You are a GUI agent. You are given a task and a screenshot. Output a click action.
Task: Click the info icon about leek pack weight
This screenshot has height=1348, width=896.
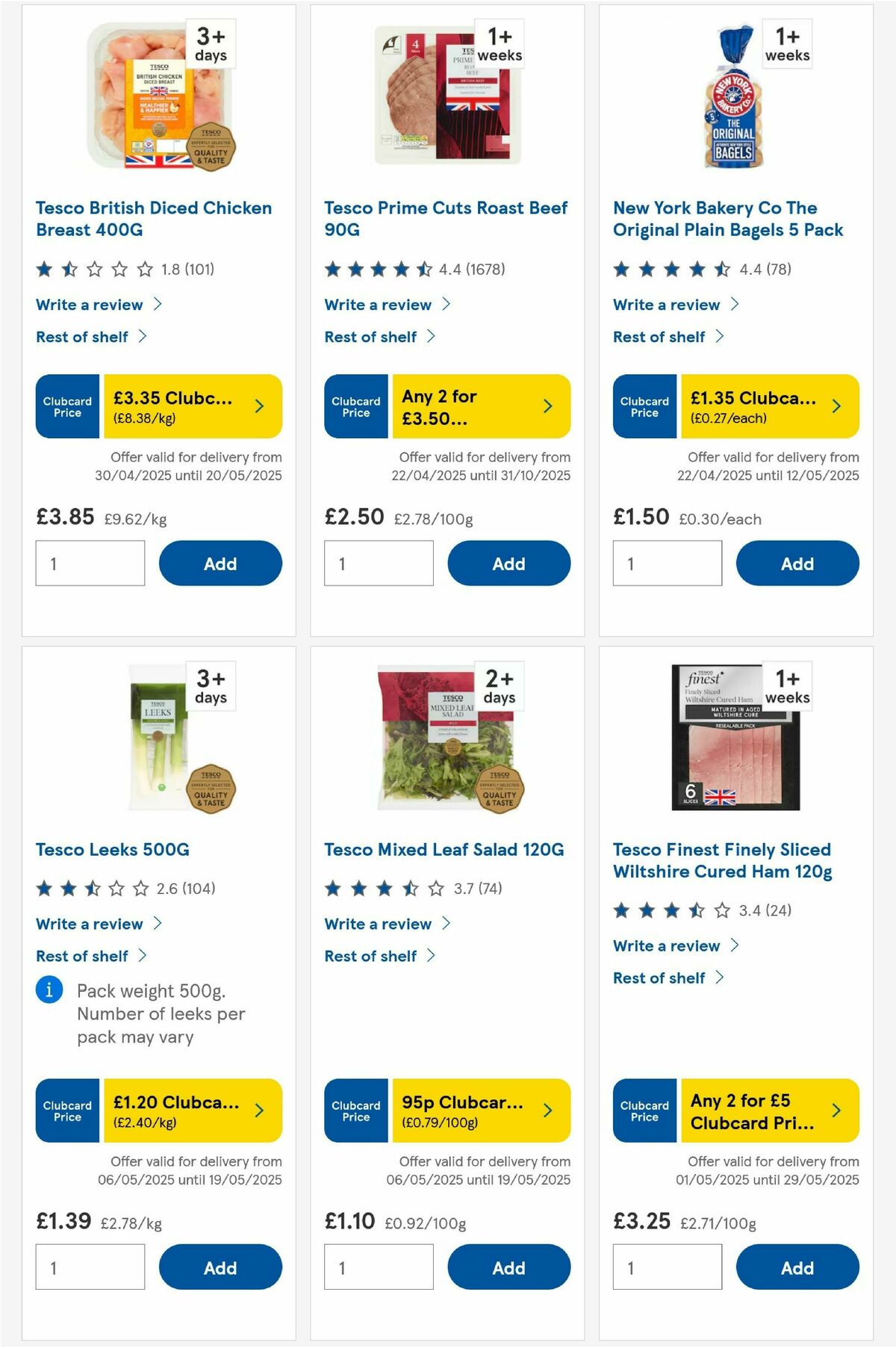(49, 990)
